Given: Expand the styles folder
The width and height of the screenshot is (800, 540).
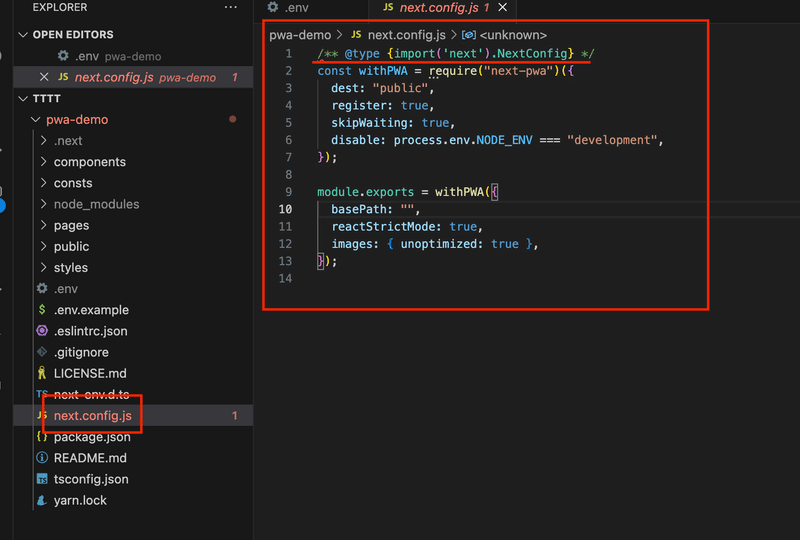Looking at the screenshot, I should (x=44, y=267).
